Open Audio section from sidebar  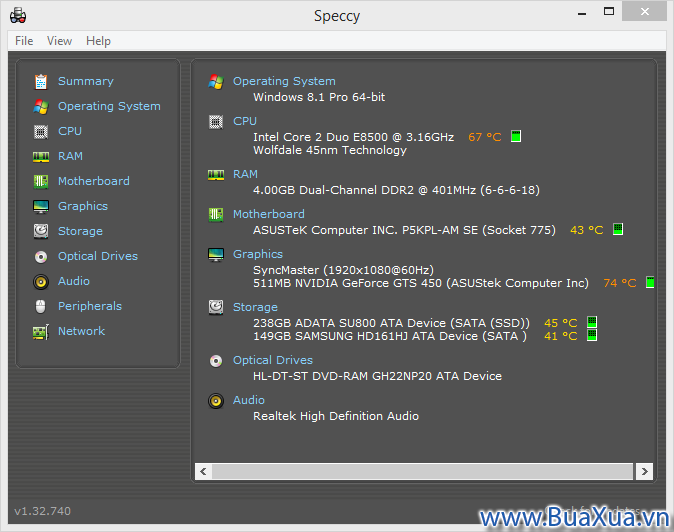coord(74,281)
